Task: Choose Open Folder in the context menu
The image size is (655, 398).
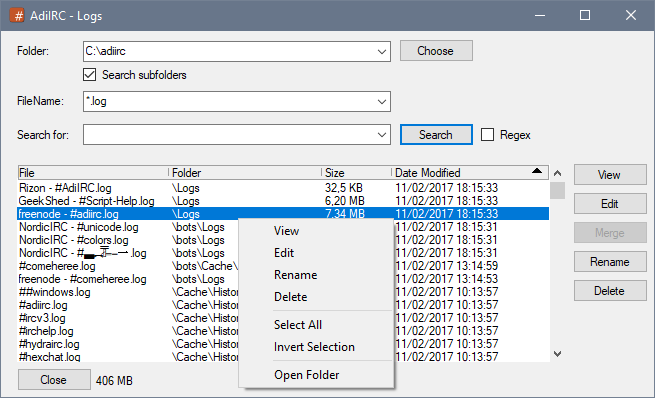Action: 316,375
